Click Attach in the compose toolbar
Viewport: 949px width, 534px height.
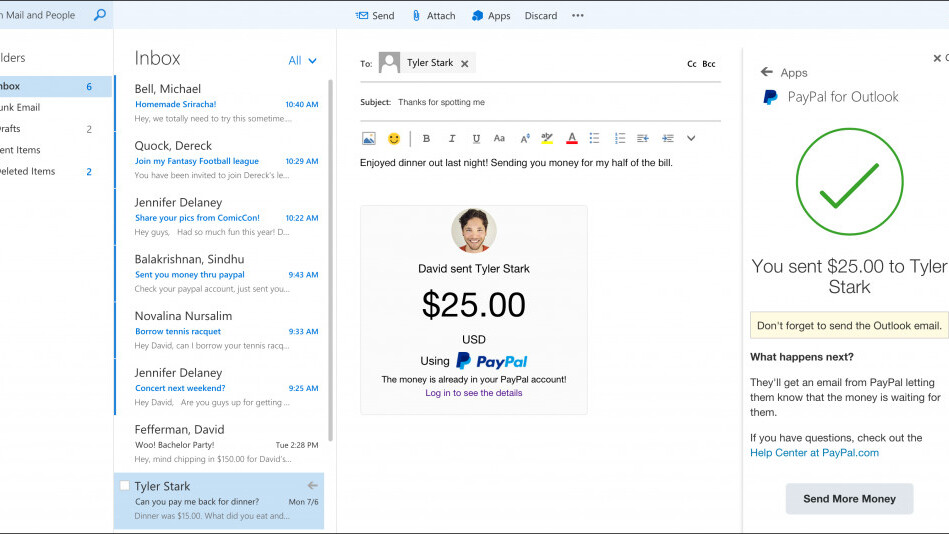coord(433,15)
